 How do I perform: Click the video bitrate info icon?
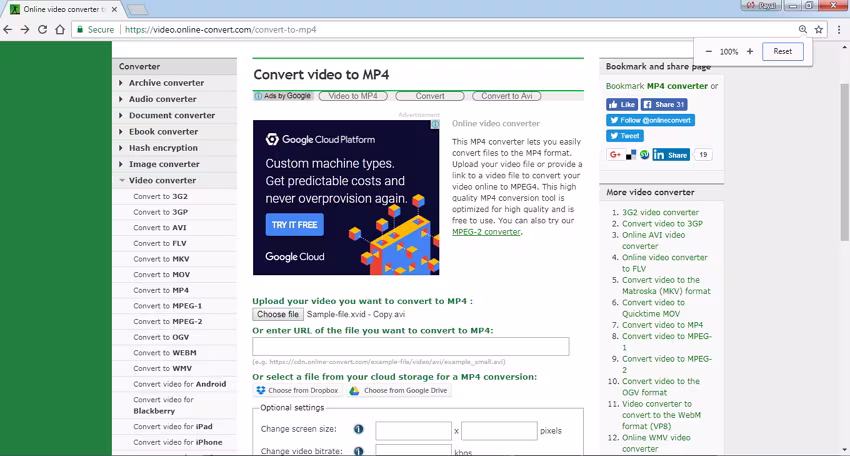coord(358,451)
